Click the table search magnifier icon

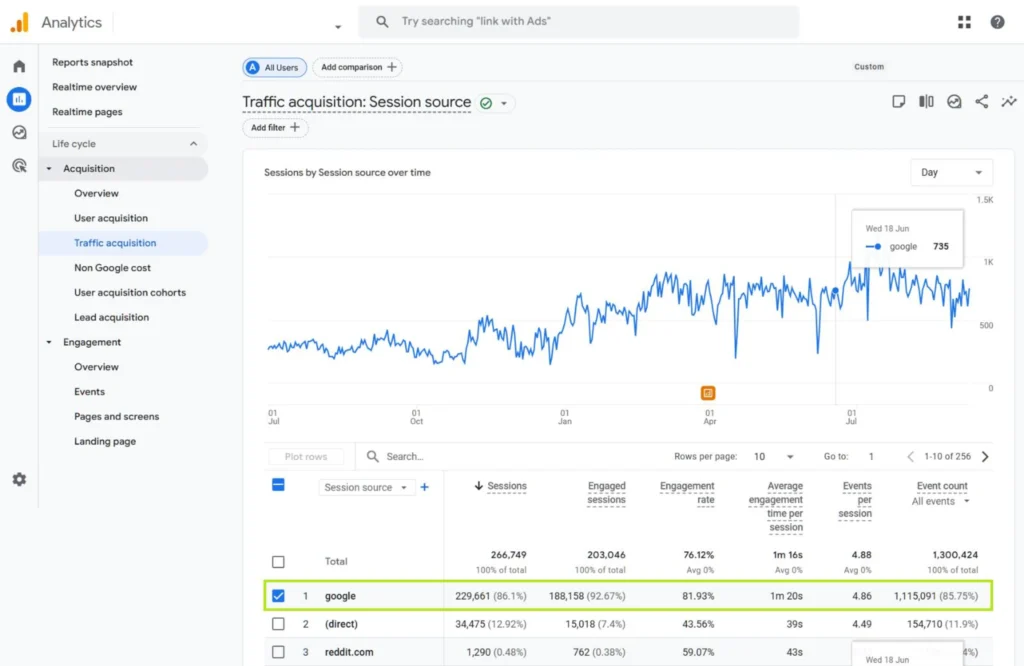(x=372, y=456)
